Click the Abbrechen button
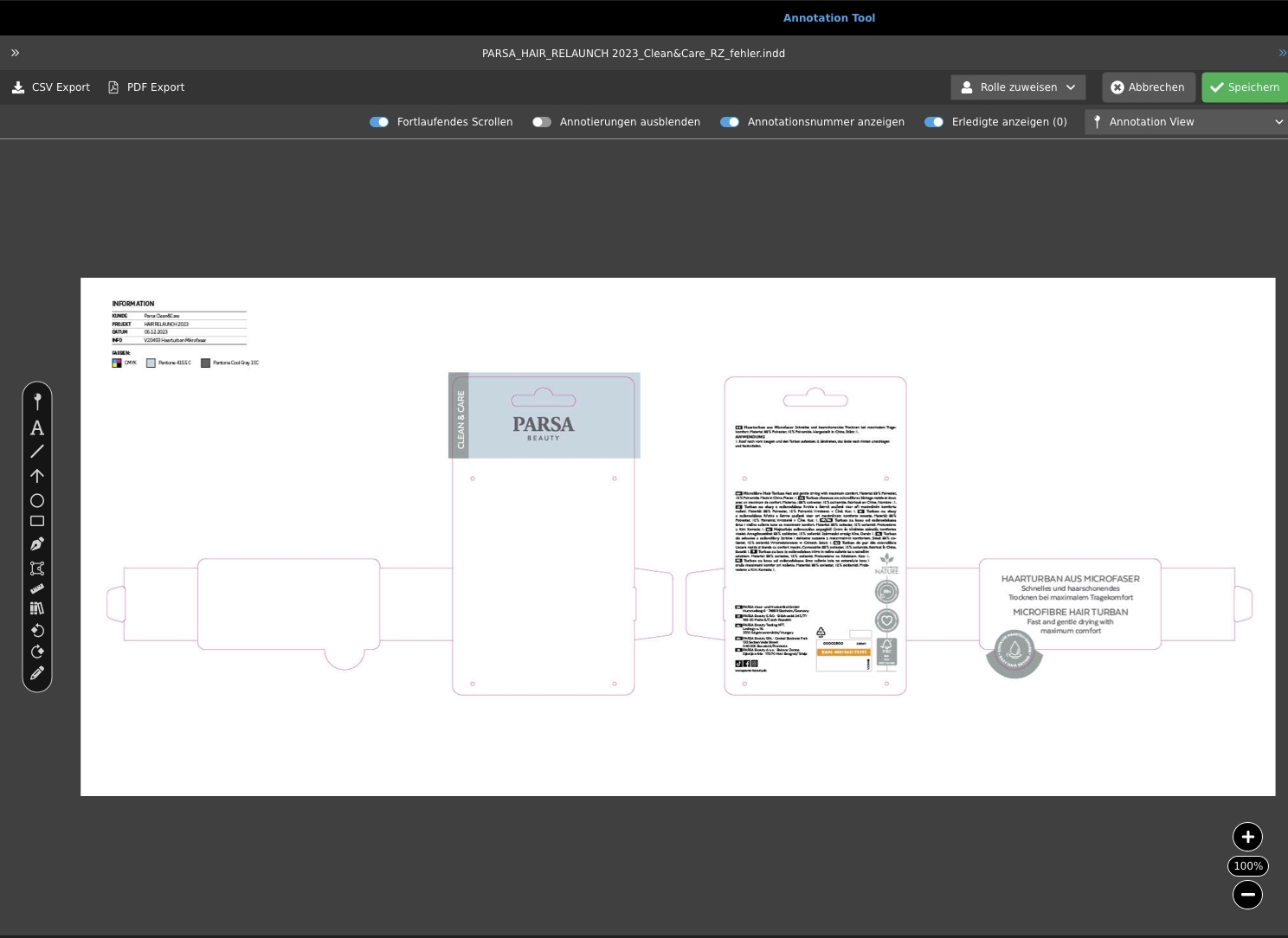Viewport: 1288px width, 938px height. point(1148,87)
